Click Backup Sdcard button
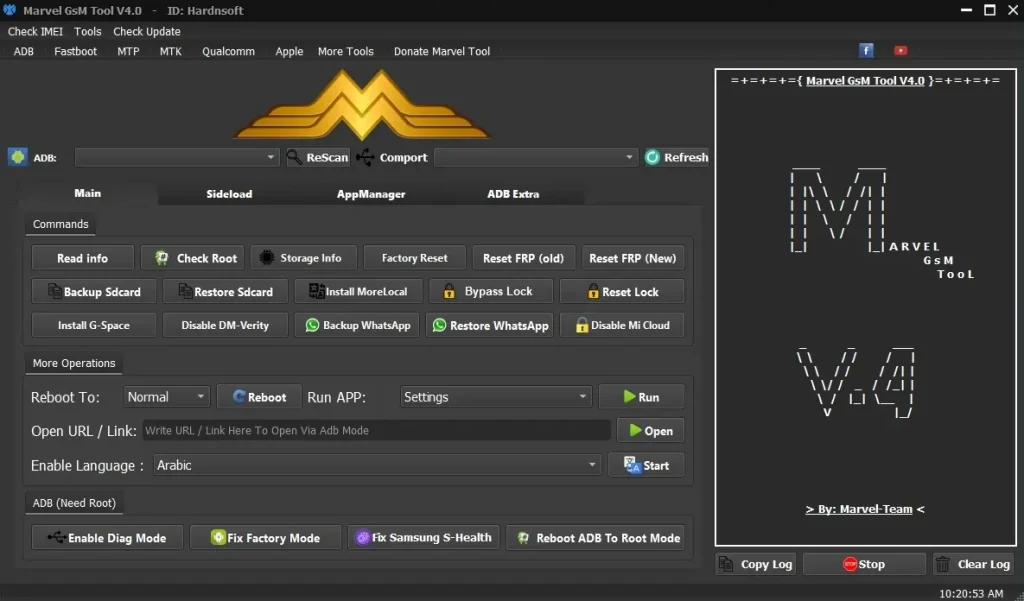The width and height of the screenshot is (1024, 601). pos(94,291)
